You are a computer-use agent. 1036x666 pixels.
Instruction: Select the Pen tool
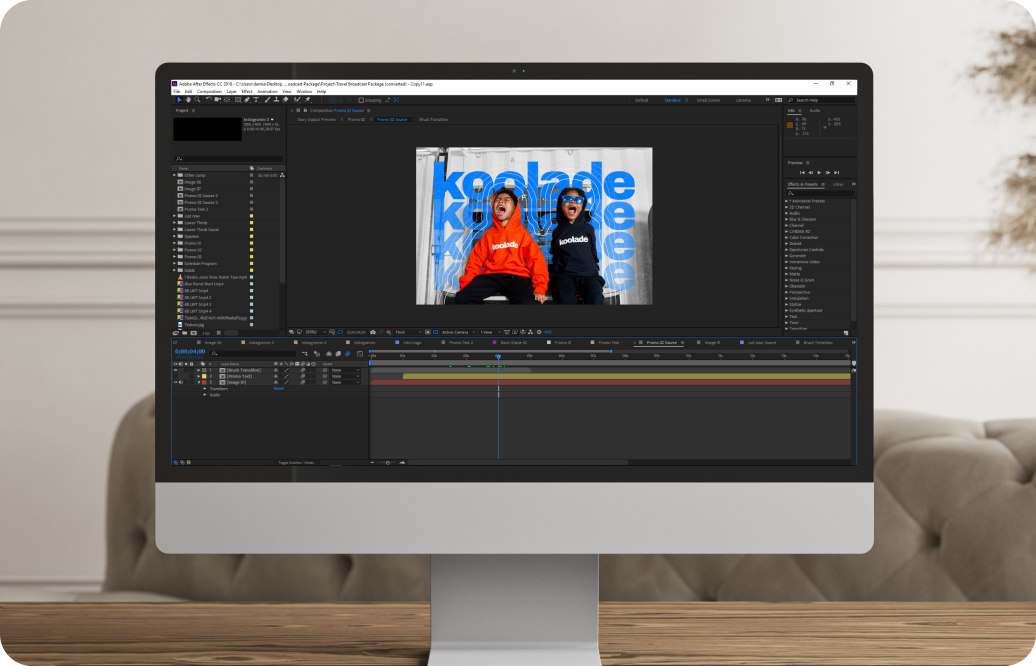click(x=247, y=100)
